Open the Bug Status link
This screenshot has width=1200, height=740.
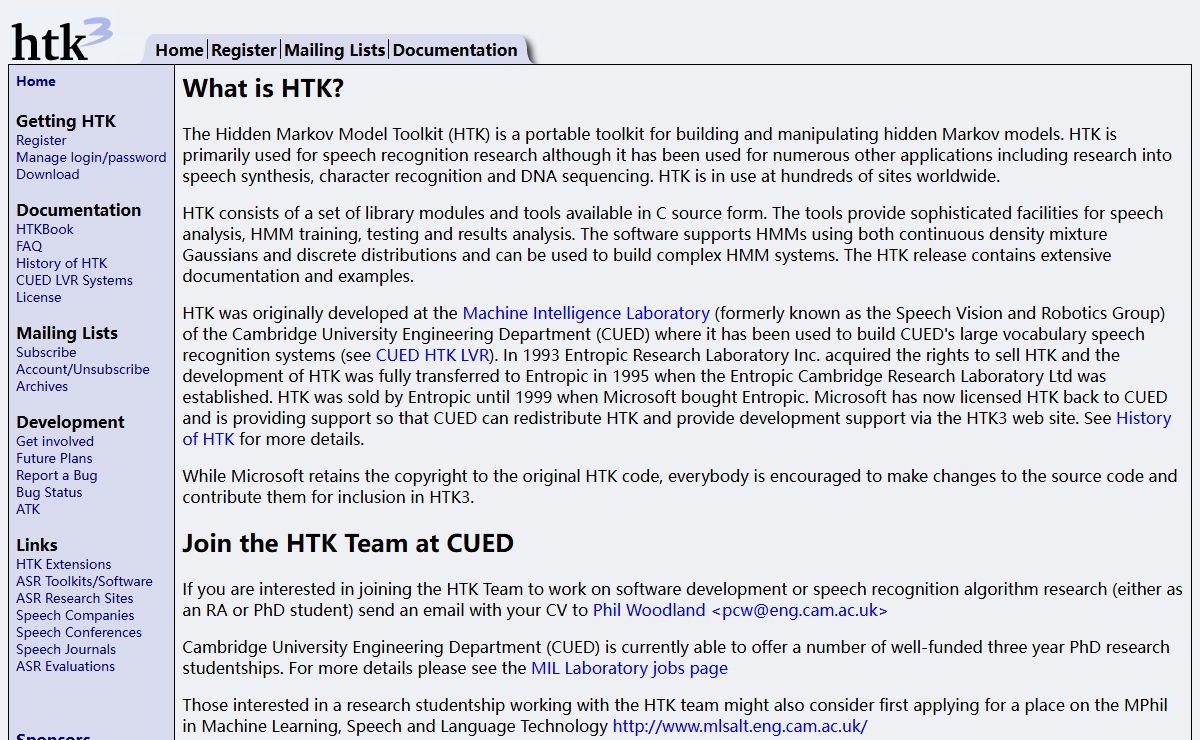point(49,492)
